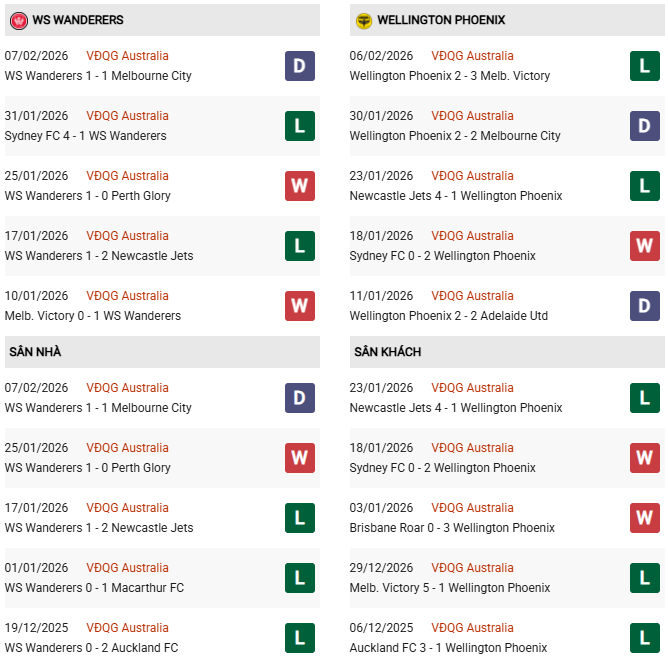Viewport: 668px width, 660px height.
Task: Open the Melb. Victory 0-1 WS Wanderers match
Action: click(93, 316)
